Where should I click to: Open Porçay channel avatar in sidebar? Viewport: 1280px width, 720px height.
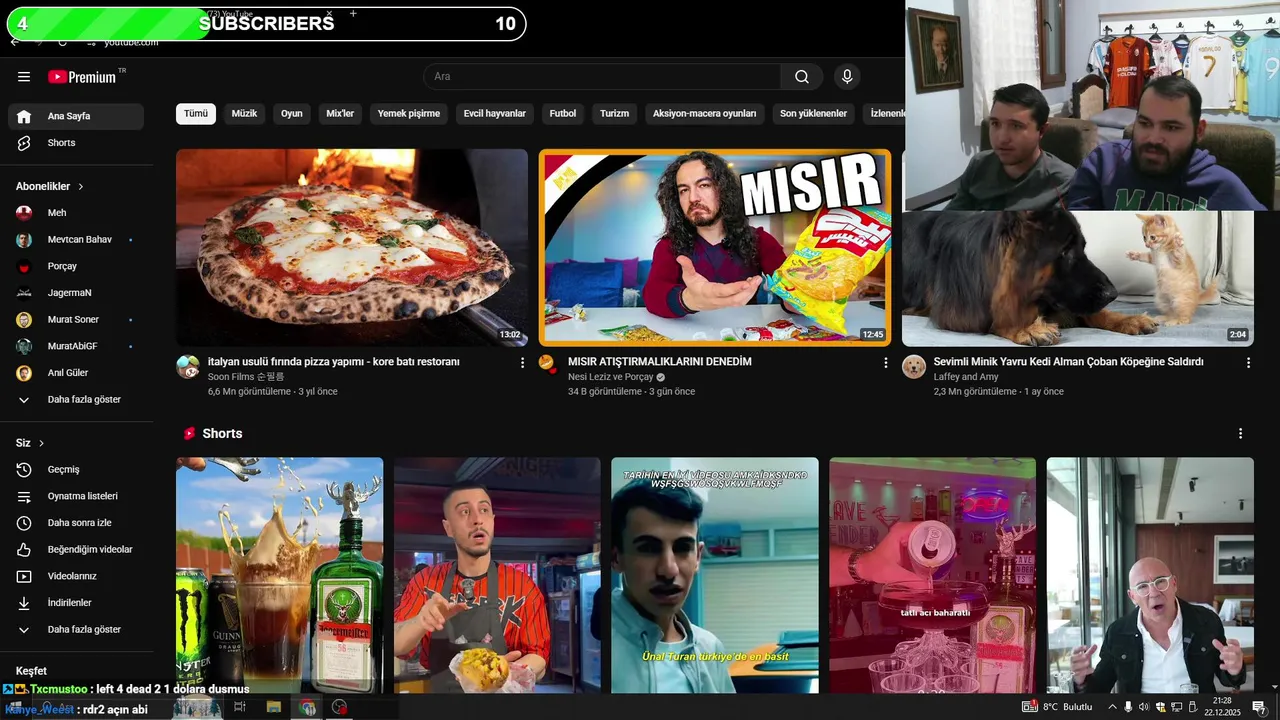click(24, 266)
